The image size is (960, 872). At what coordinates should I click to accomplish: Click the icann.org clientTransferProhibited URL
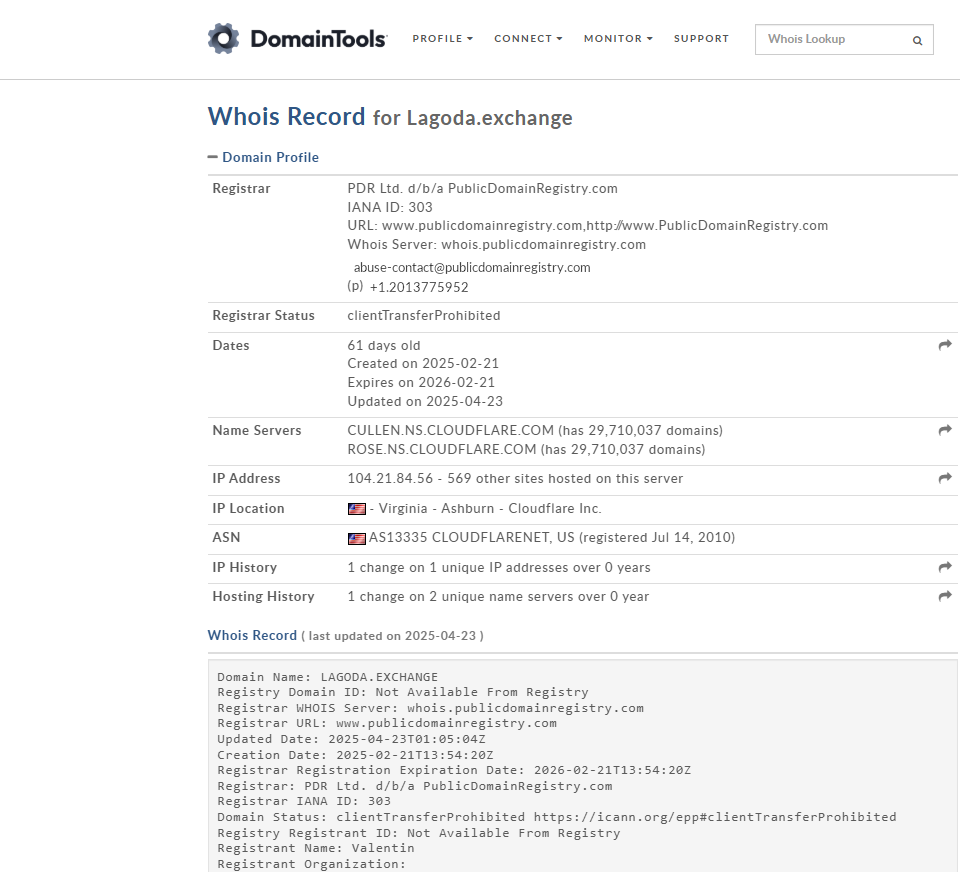click(x=714, y=818)
